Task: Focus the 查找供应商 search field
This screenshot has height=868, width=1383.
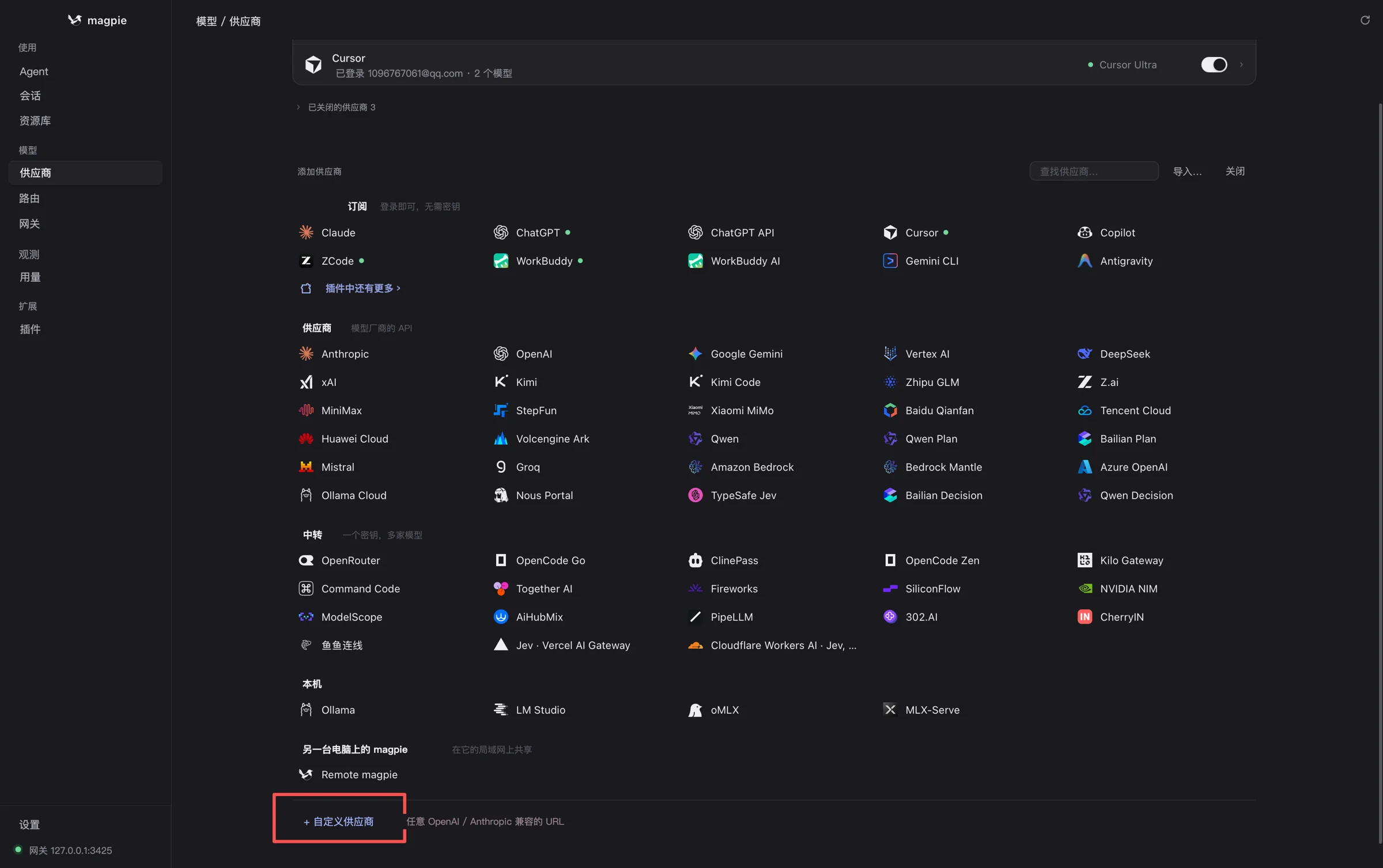Action: click(1094, 171)
